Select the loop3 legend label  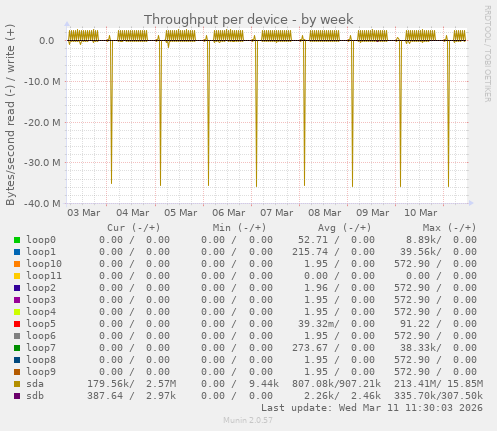[x=41, y=300]
